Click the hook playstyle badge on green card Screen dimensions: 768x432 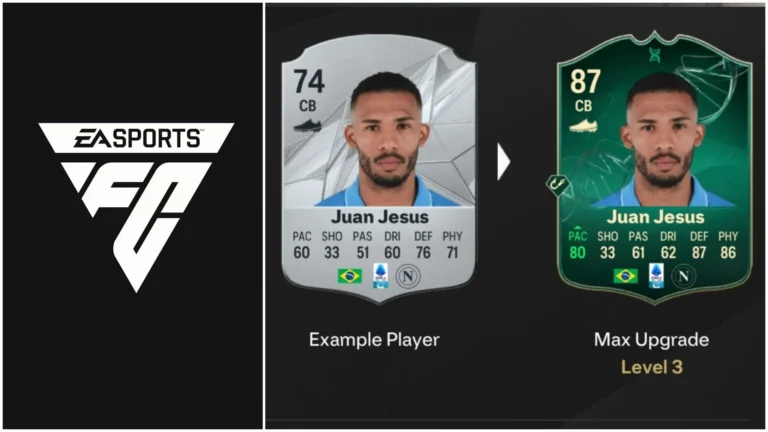click(x=557, y=185)
